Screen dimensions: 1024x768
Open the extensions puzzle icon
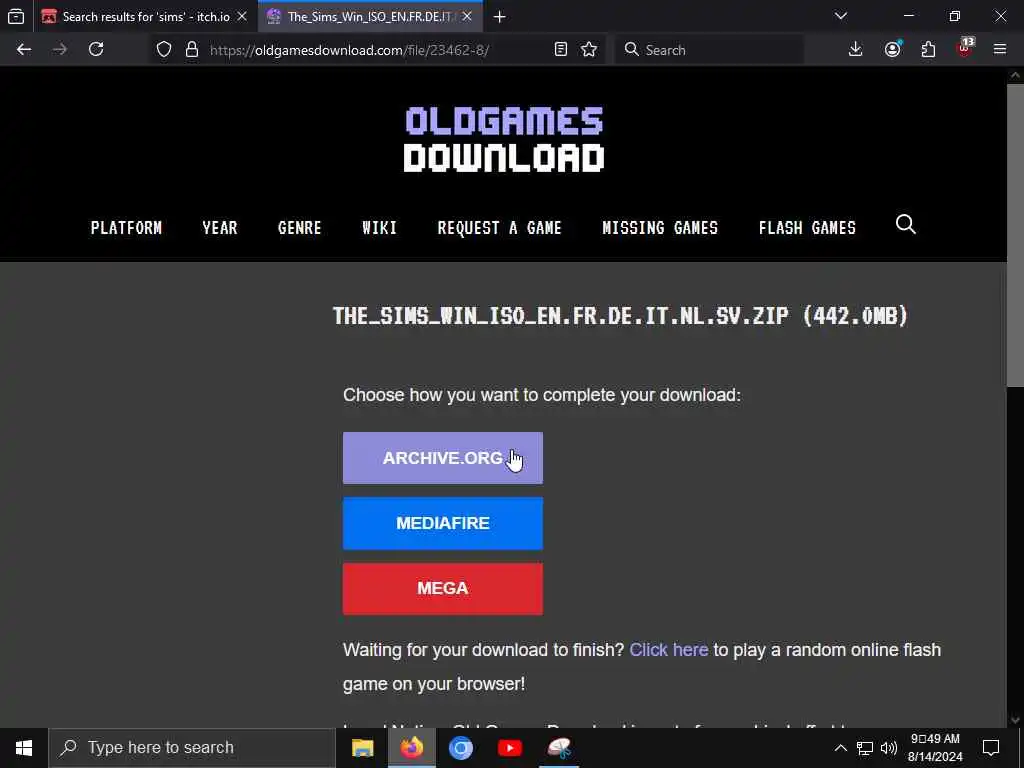pos(929,50)
